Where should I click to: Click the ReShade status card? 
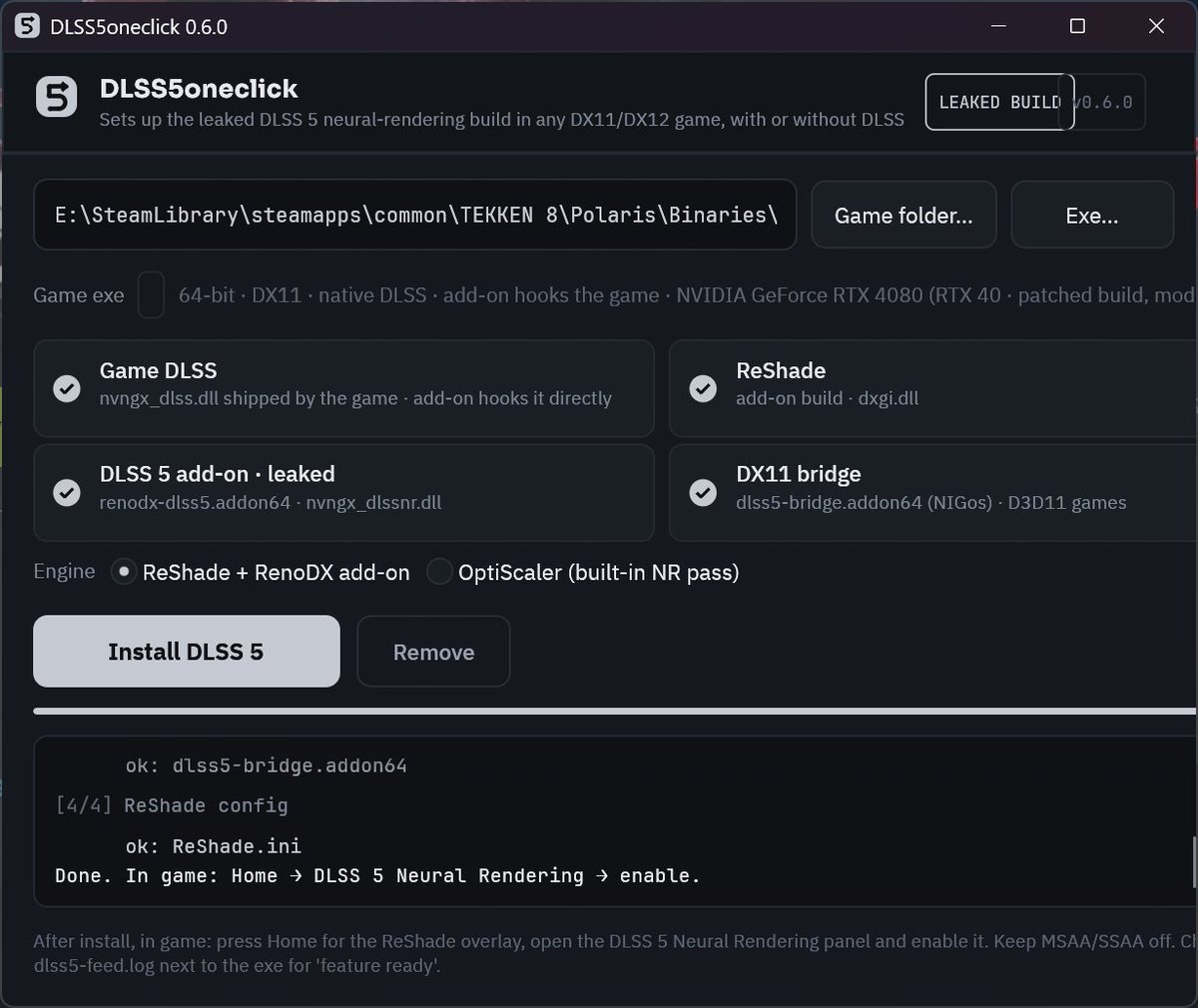(933, 388)
